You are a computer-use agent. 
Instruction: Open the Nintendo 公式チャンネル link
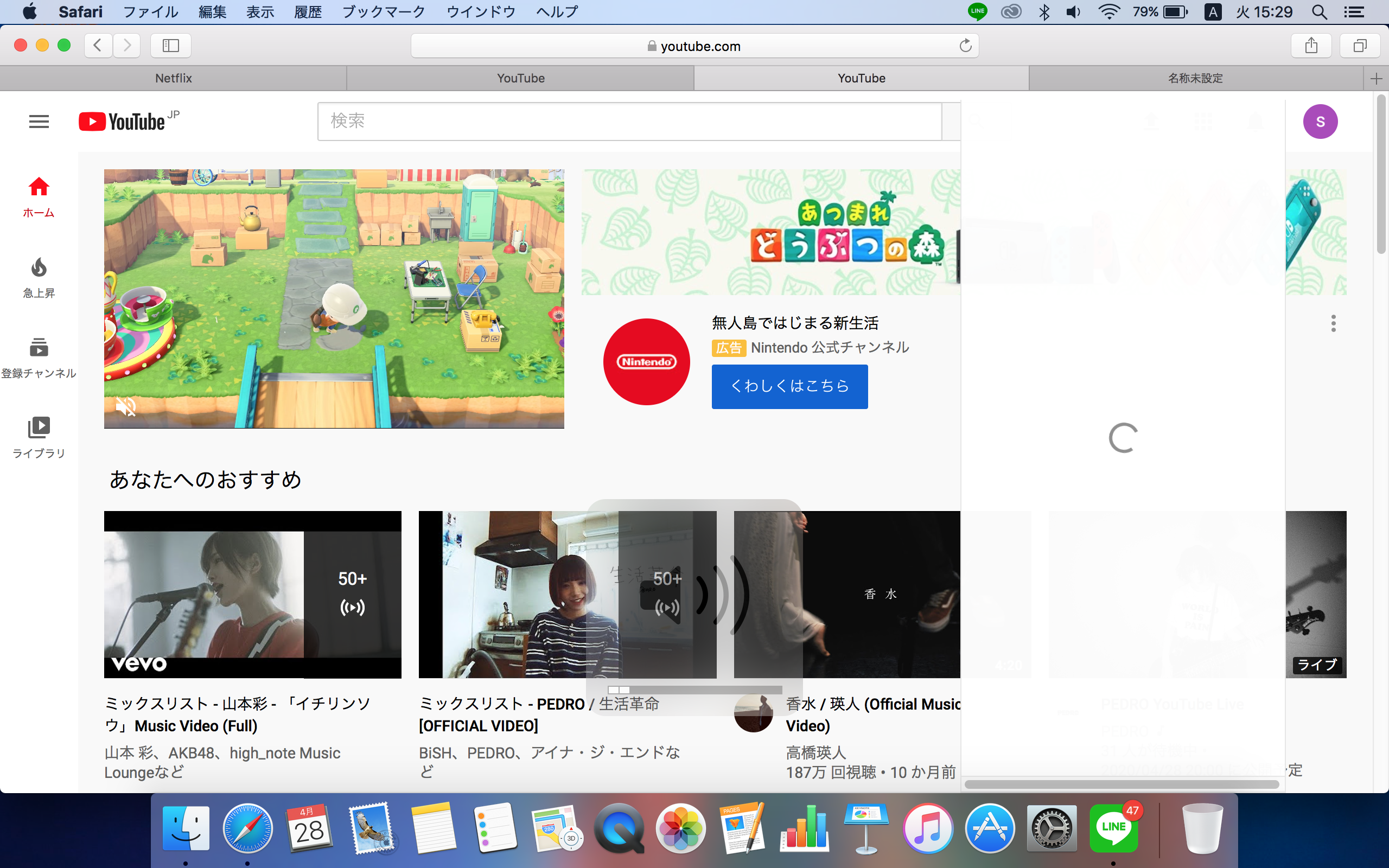(830, 347)
